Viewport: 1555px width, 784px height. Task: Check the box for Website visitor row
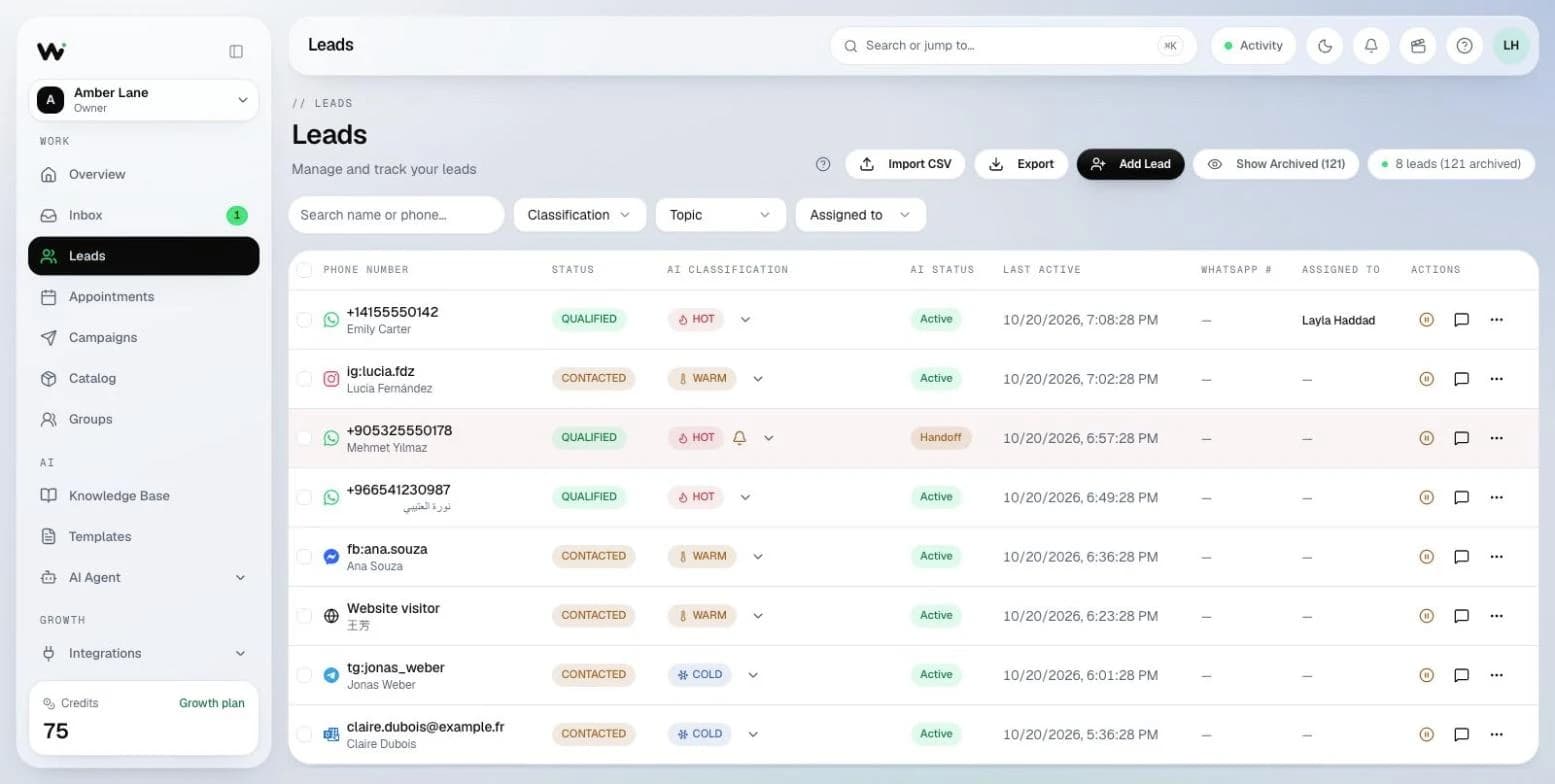304,616
